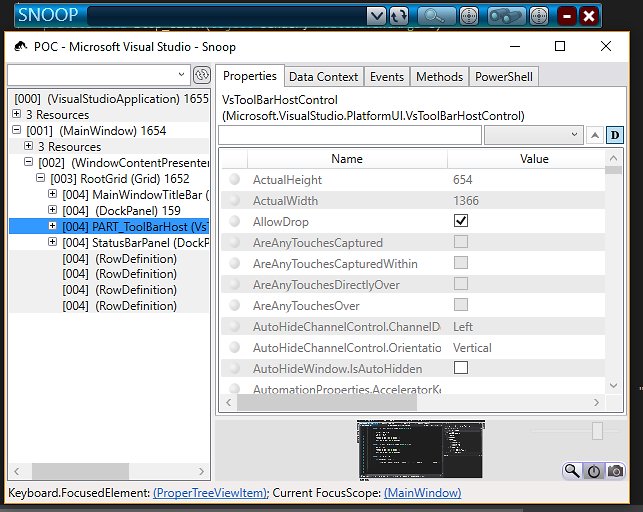This screenshot has height=512, width=643.
Task: Expand 3 Resources node under MainWindow
Action: (x=28, y=146)
